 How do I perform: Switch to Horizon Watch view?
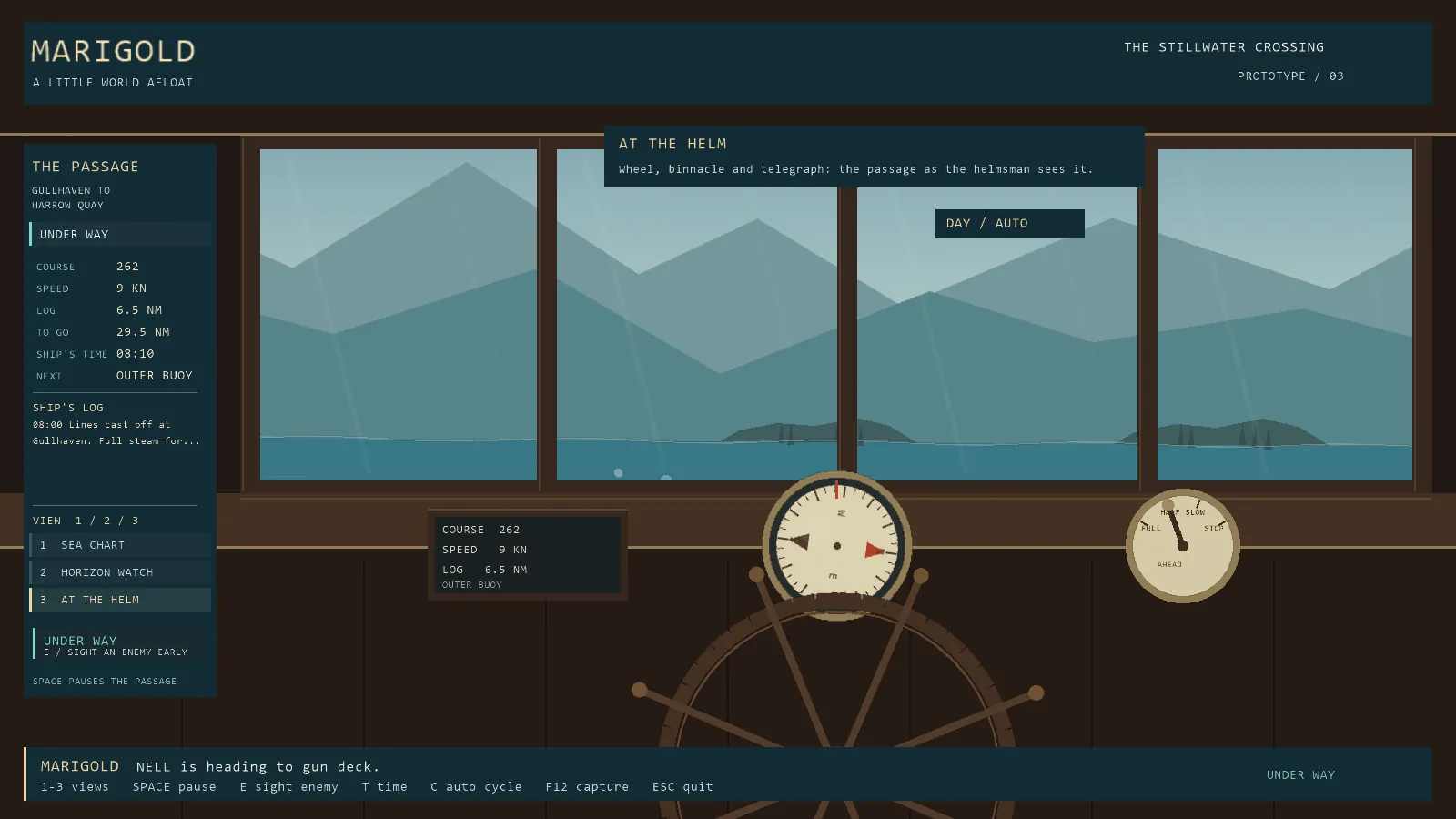120,572
